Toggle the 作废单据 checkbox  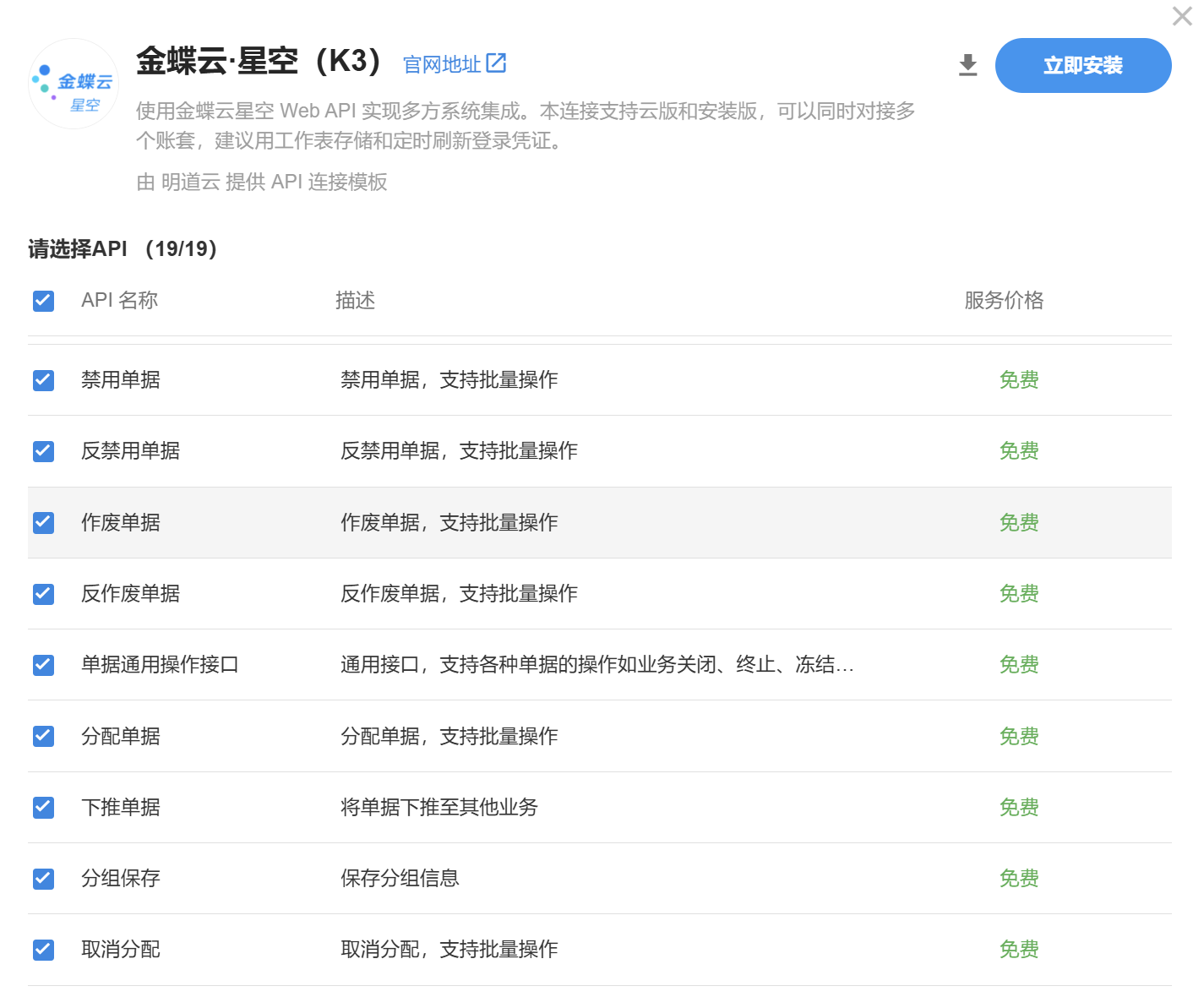point(43,523)
